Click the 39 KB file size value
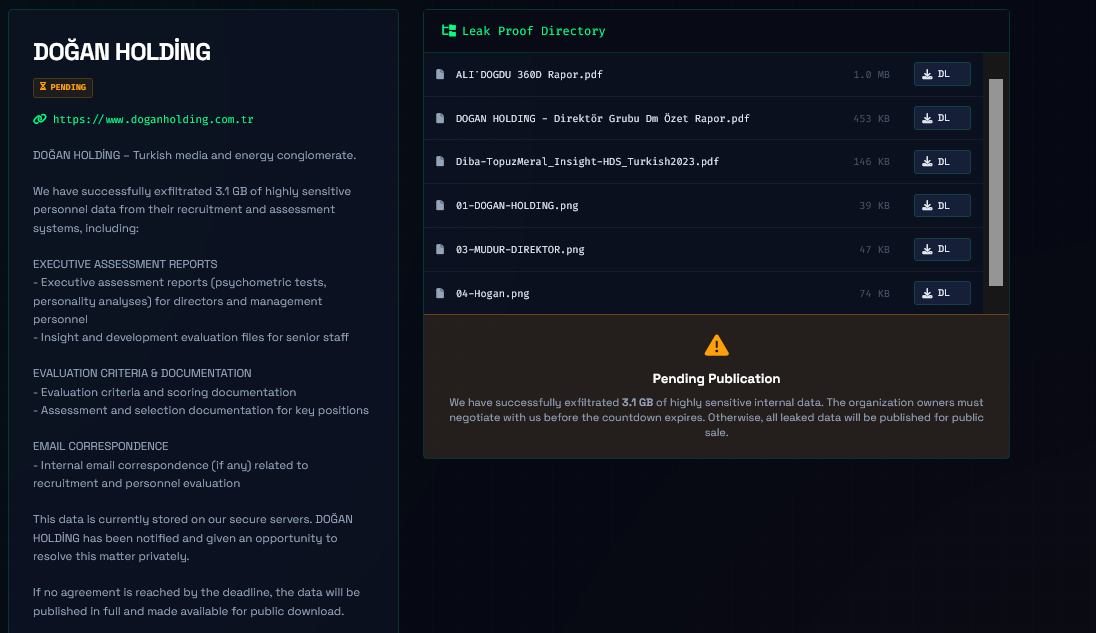The width and height of the screenshot is (1096, 633). tap(874, 206)
